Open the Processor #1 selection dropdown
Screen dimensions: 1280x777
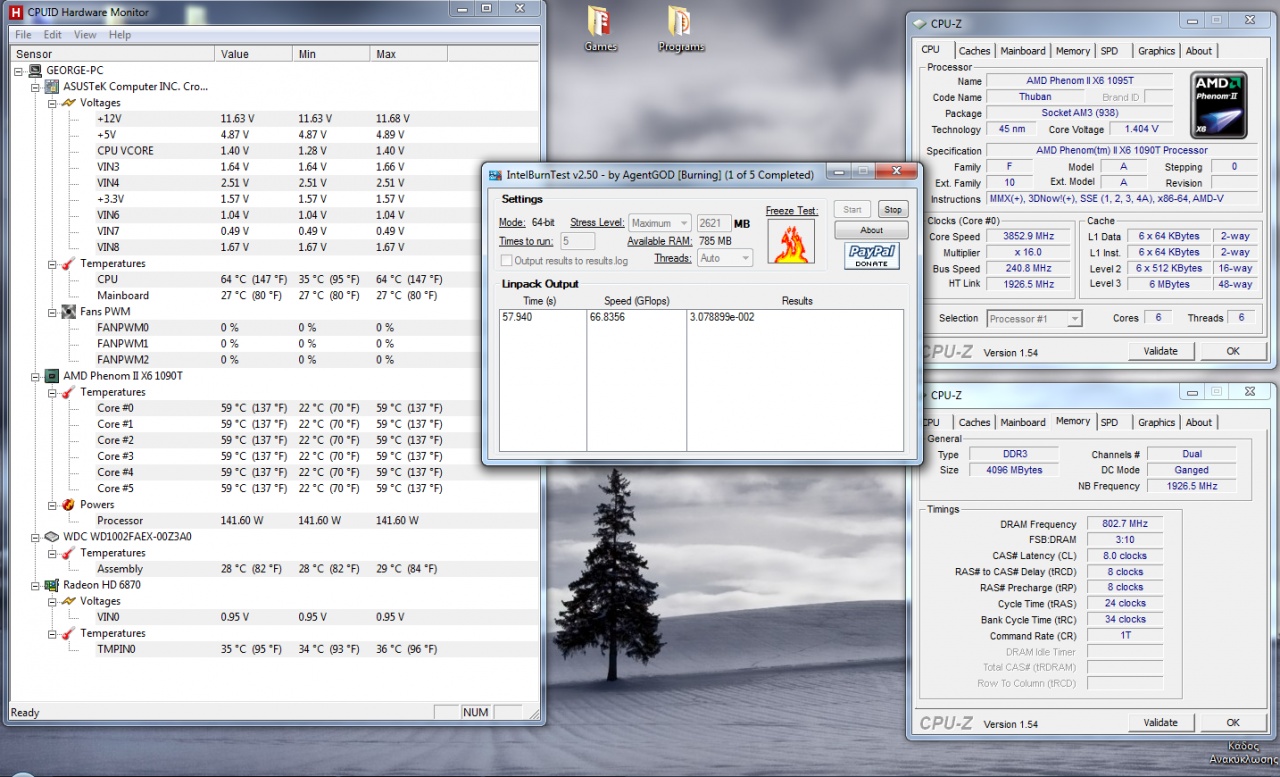1034,319
